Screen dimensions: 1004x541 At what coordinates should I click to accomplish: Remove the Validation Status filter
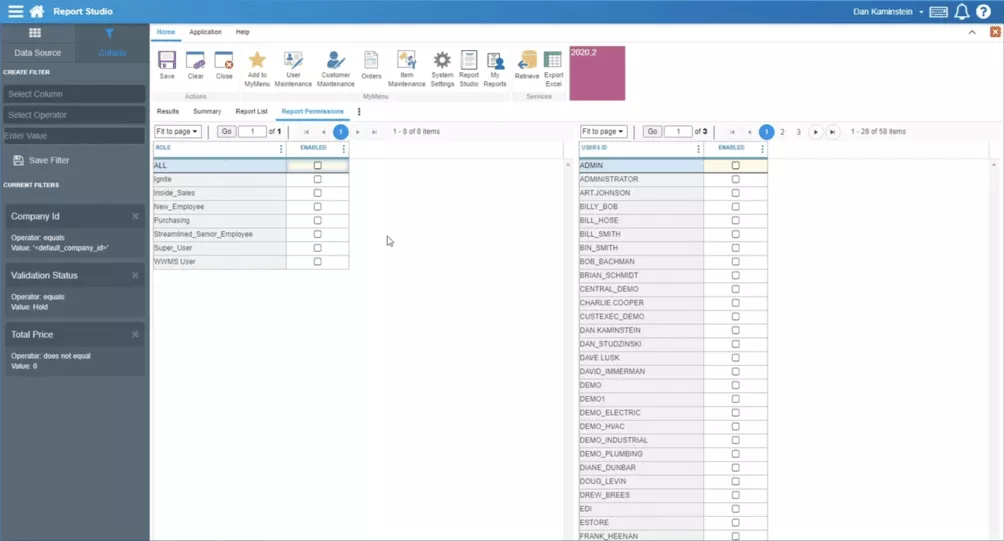(x=135, y=275)
